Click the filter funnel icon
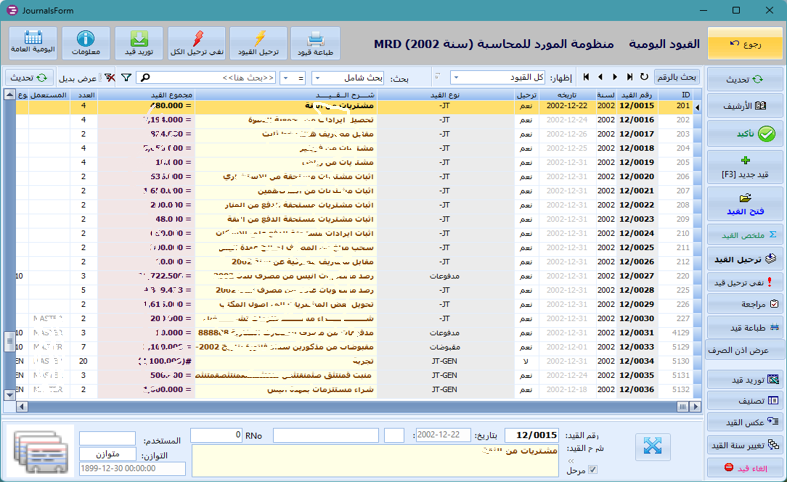Screen dimensions: 787x482 pos(126,77)
